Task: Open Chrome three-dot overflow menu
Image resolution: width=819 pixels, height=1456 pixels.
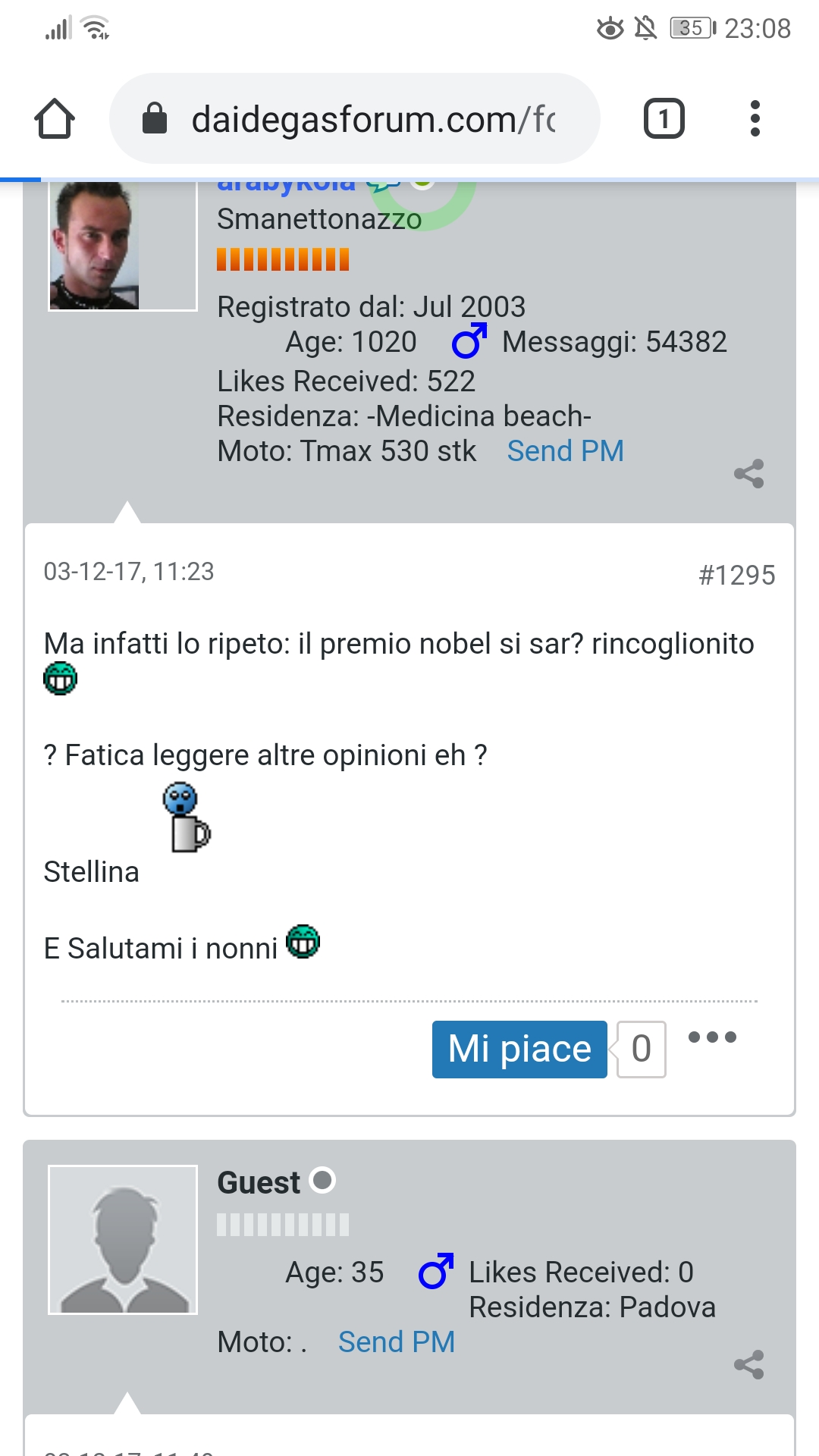Action: pyautogui.click(x=755, y=118)
